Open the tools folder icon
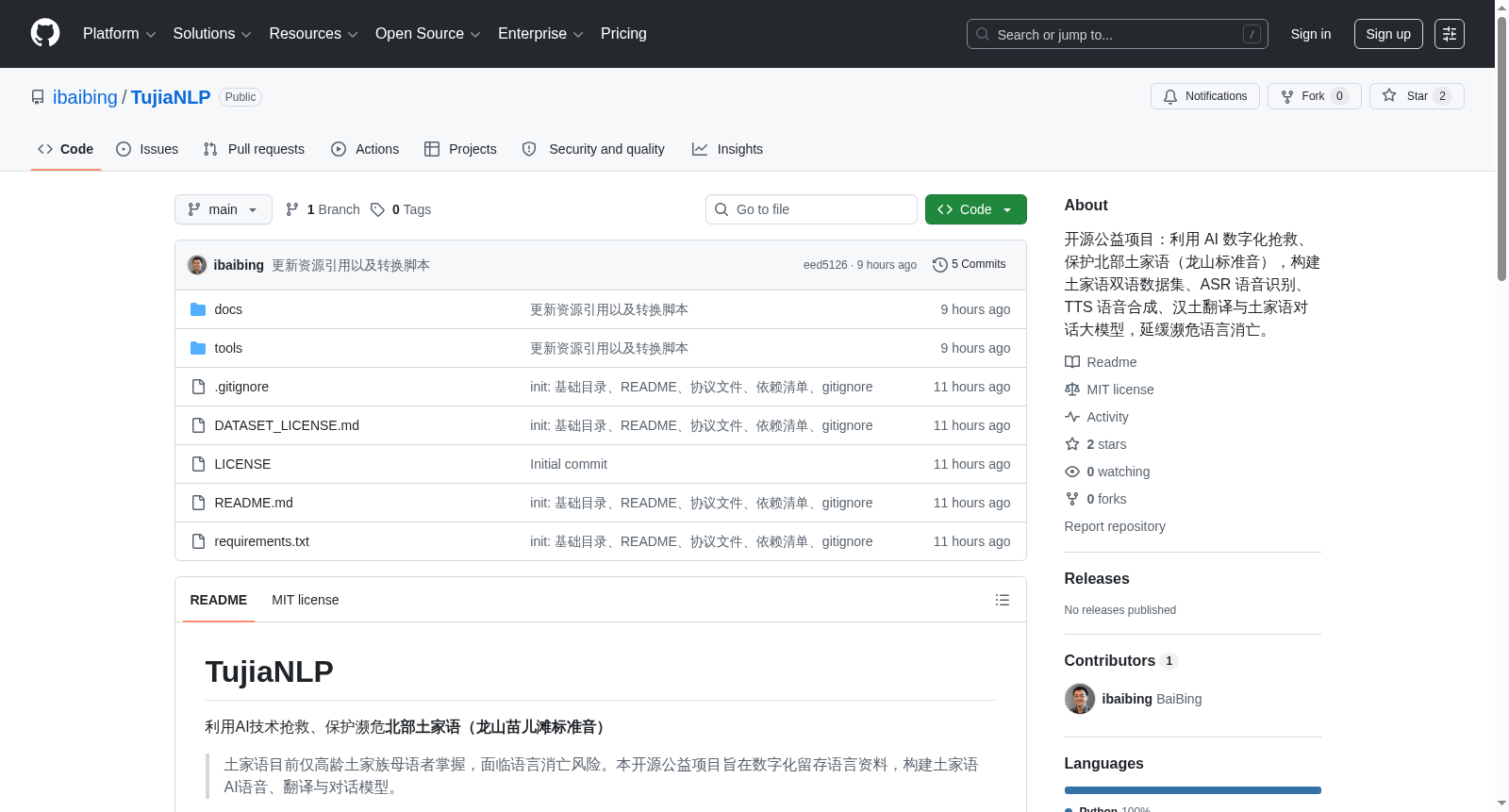1509x812 pixels. tap(198, 348)
